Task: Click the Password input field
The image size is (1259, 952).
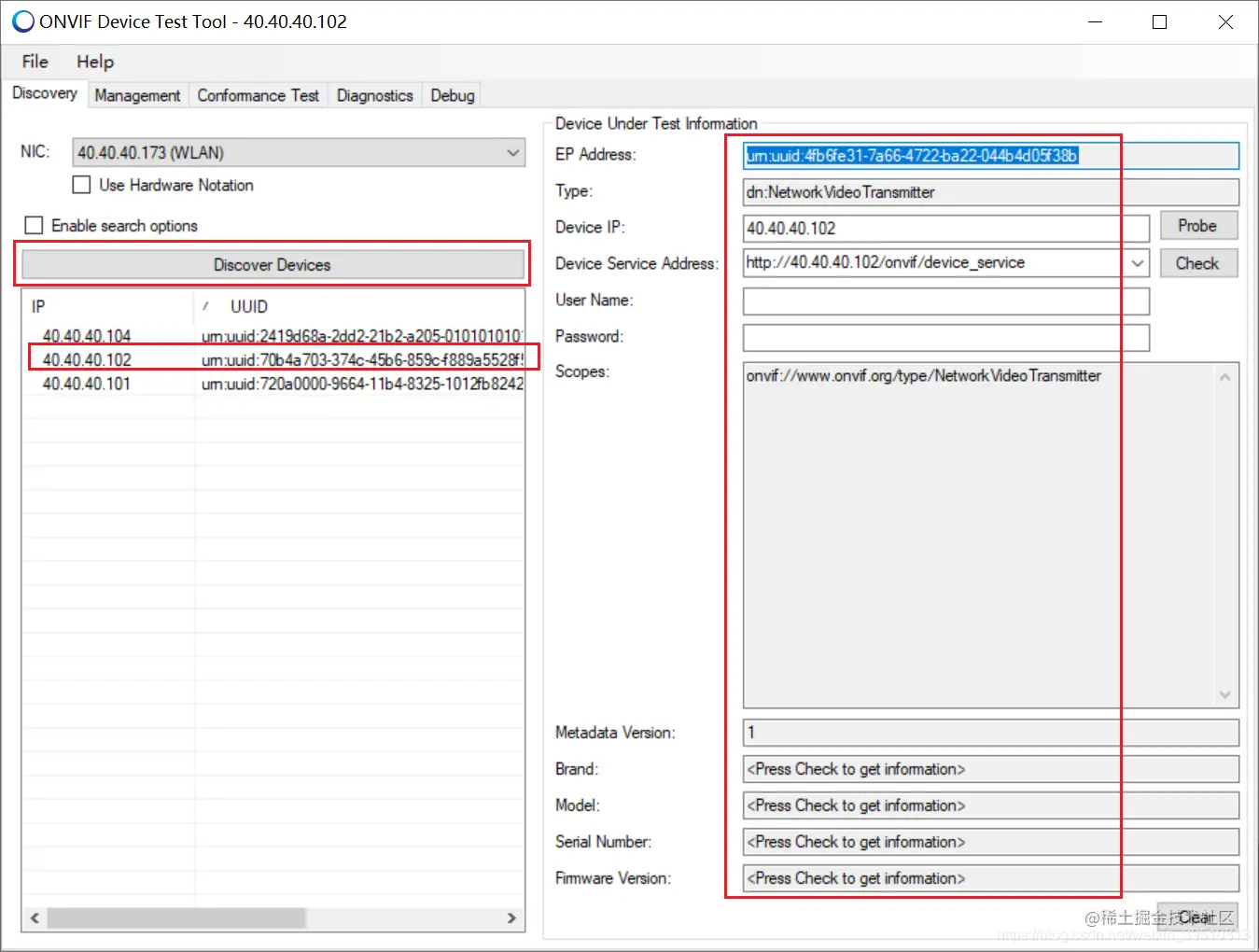Action: point(946,338)
